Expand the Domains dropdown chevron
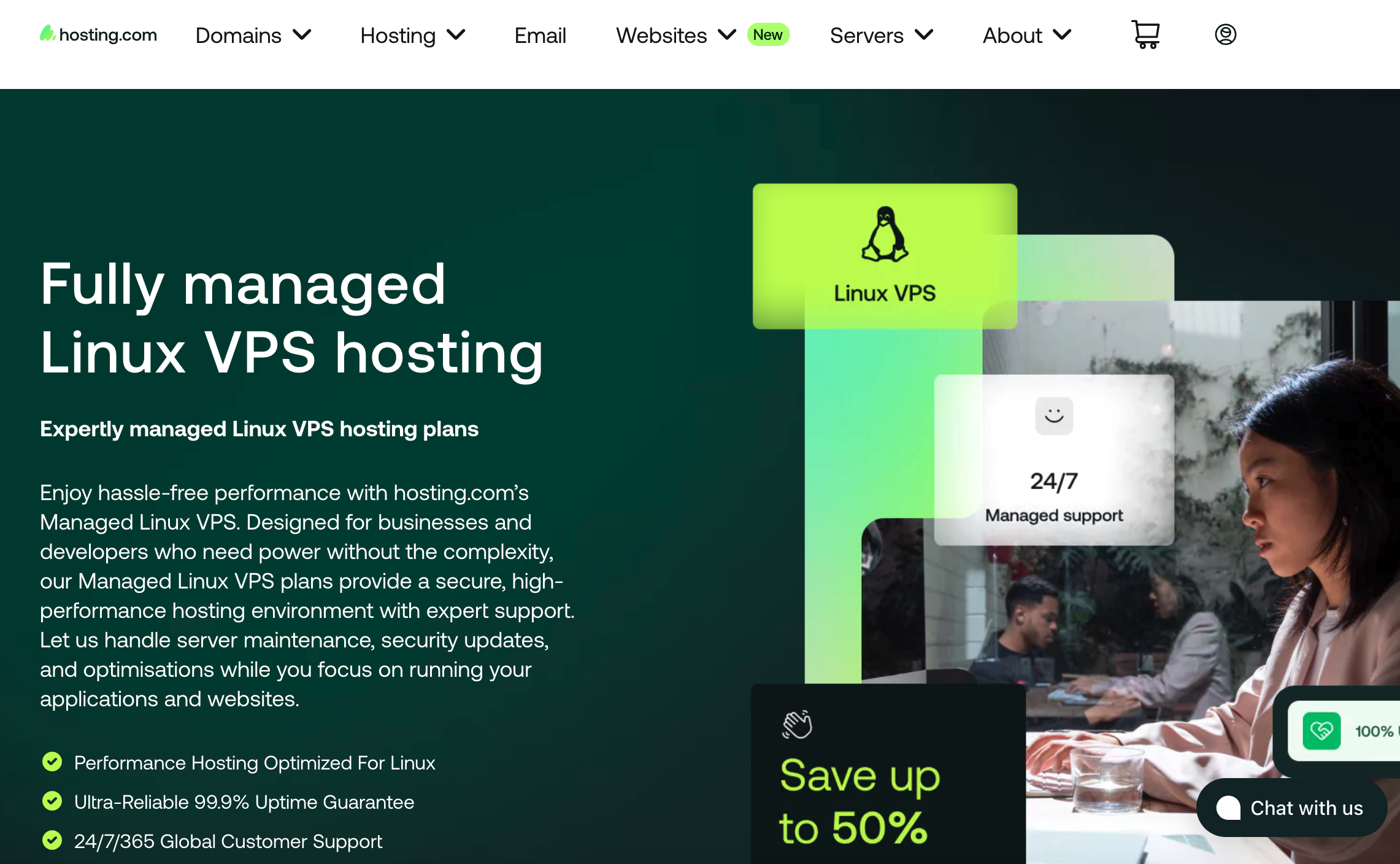The image size is (1400, 864). [x=302, y=34]
